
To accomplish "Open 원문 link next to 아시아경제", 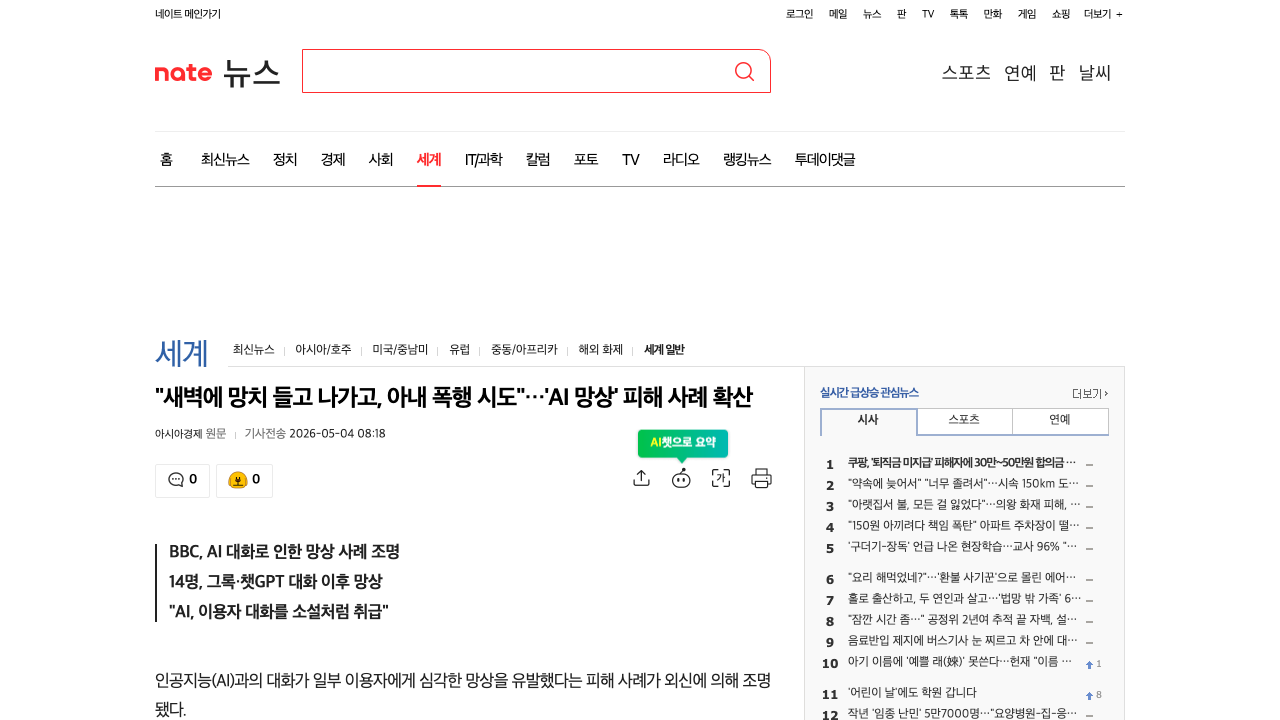I will tap(216, 433).
